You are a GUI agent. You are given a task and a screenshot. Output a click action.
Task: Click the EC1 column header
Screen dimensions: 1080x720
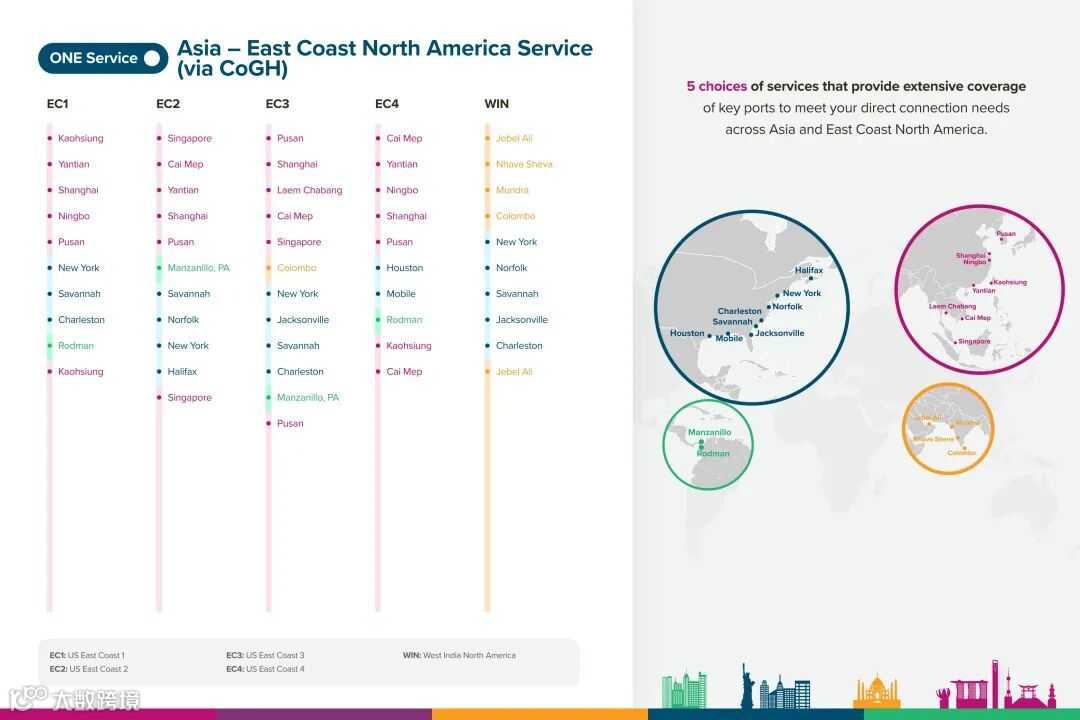(x=57, y=104)
